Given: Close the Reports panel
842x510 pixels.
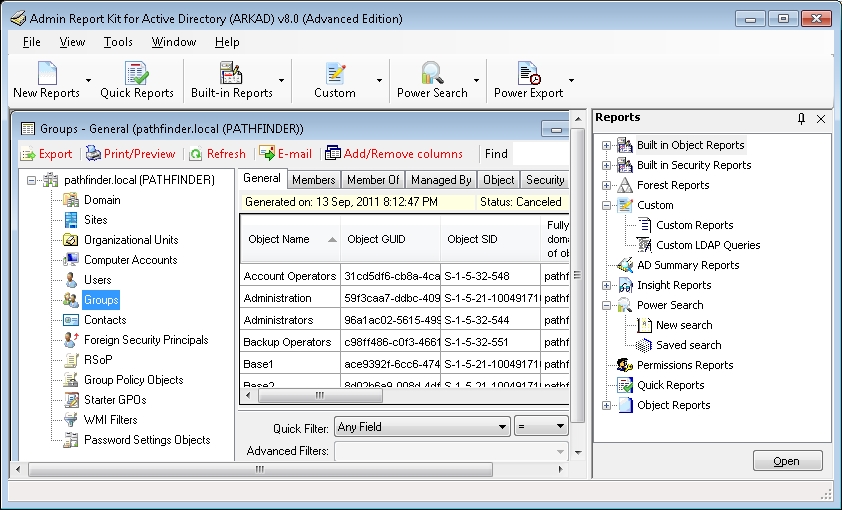Looking at the screenshot, I should tap(821, 119).
